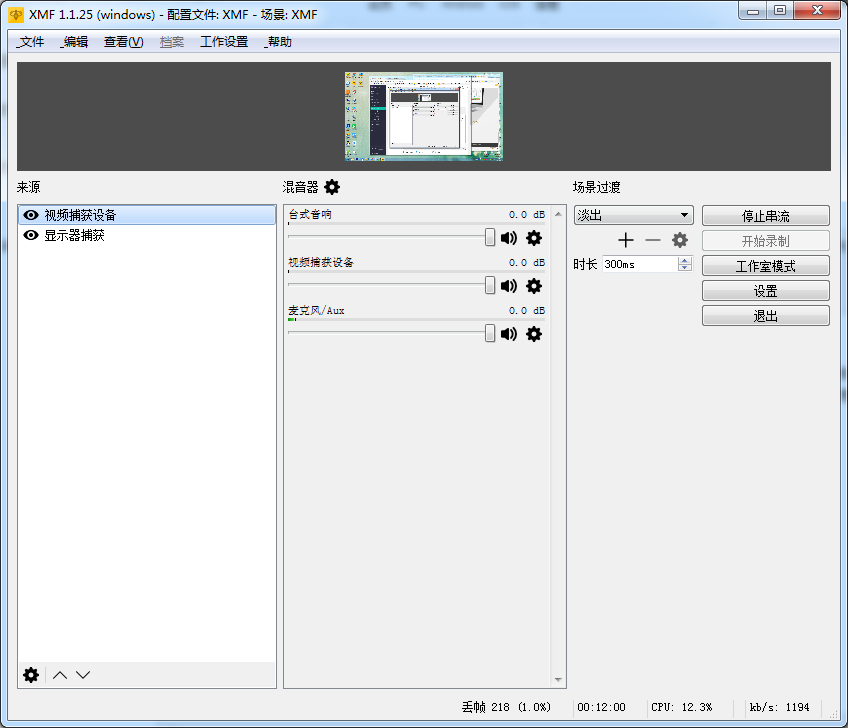Click the preview thumbnail at the top

point(423,115)
